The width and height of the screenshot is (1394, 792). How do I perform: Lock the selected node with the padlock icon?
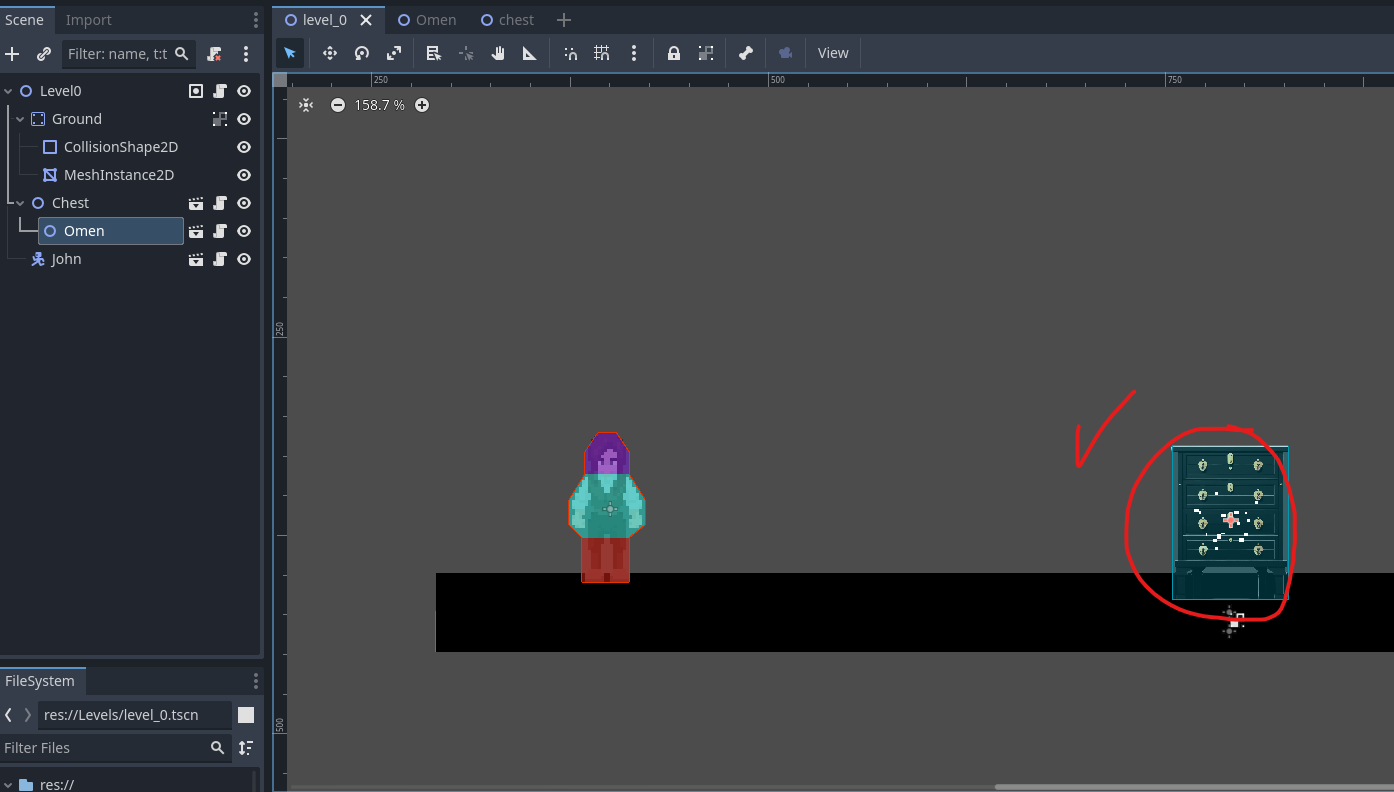tap(673, 52)
